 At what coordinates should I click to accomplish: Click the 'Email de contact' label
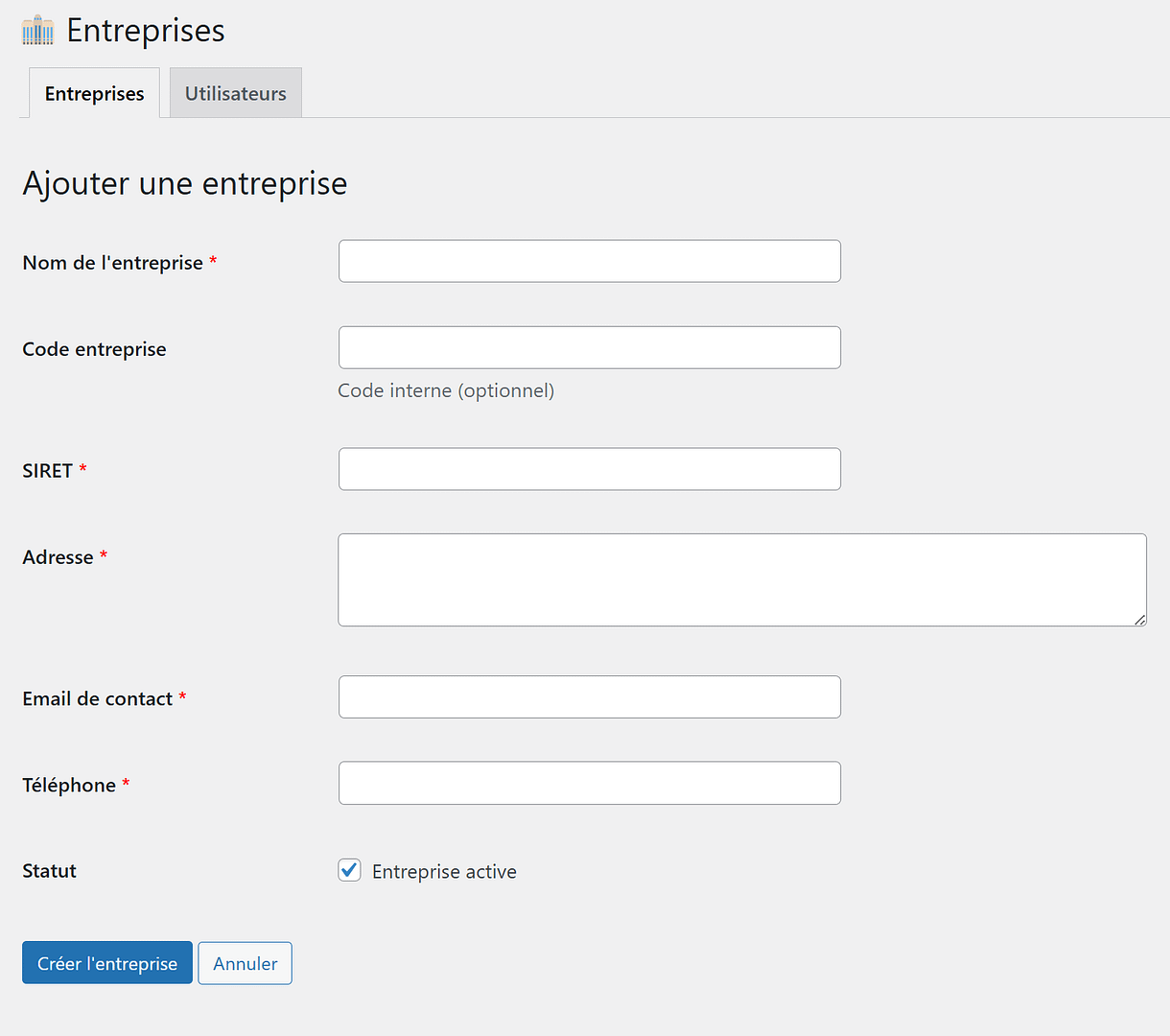(97, 698)
